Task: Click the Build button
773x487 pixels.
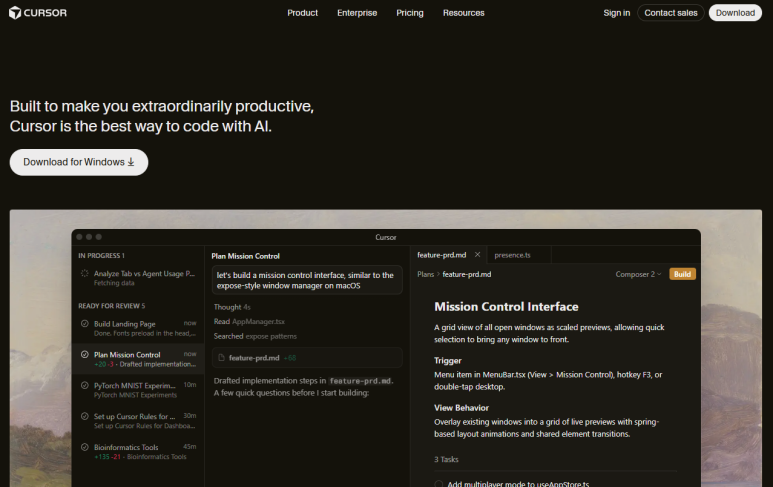Action: point(682,274)
